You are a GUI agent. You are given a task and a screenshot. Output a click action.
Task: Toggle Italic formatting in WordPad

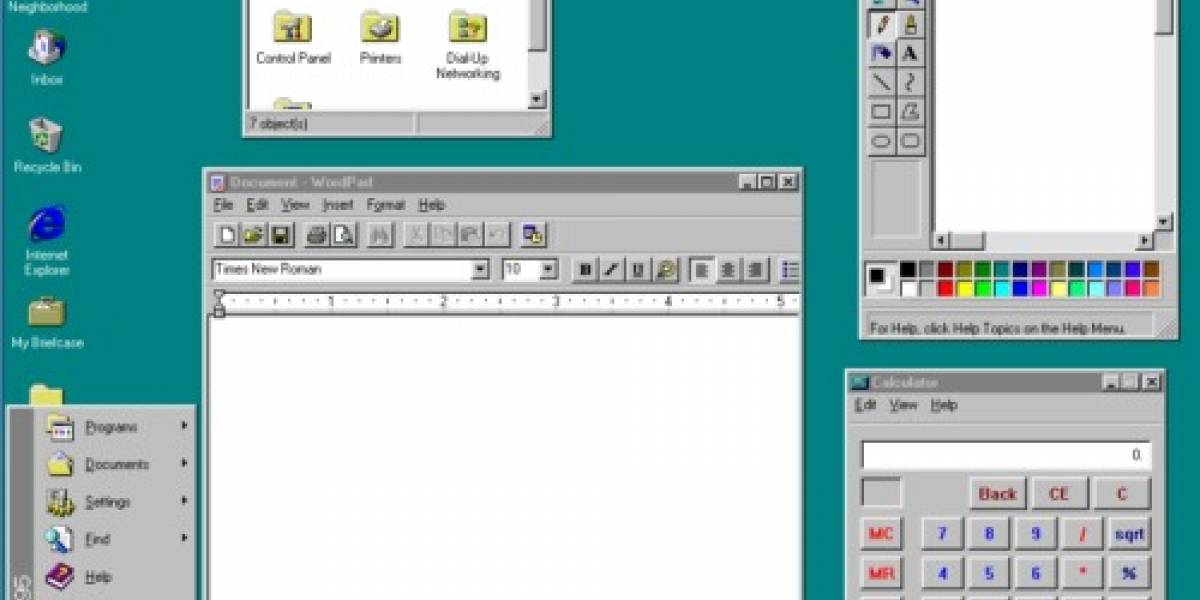click(611, 269)
